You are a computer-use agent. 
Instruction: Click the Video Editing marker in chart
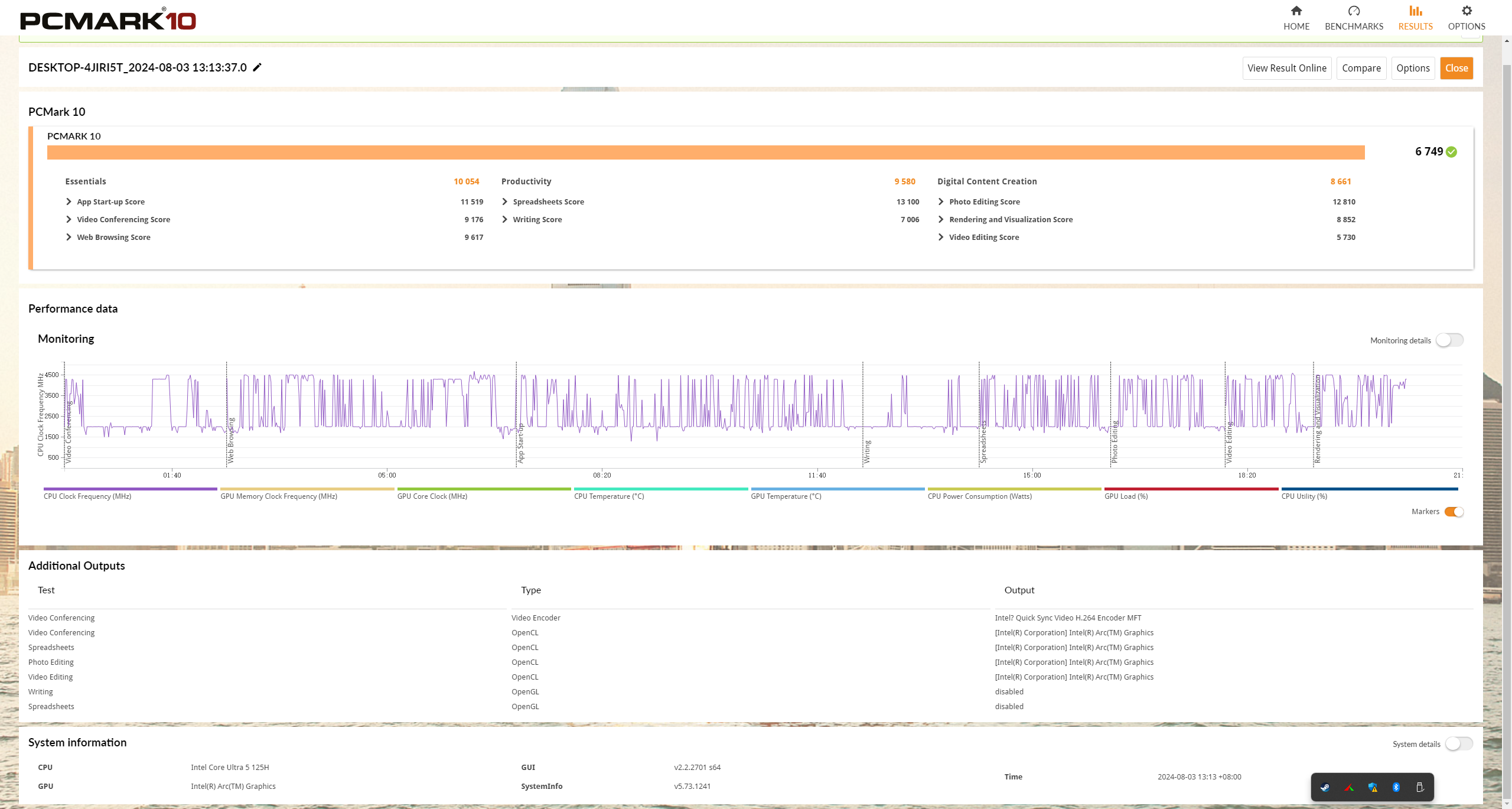click(x=1229, y=443)
